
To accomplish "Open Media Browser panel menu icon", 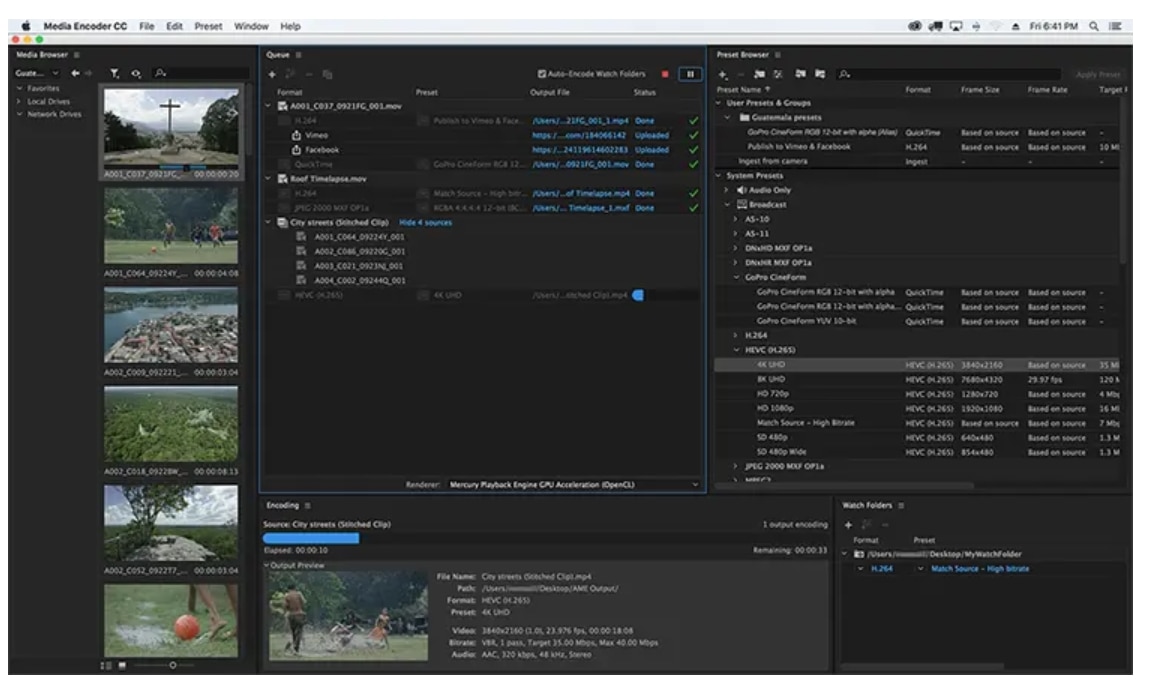I will (x=76, y=55).
